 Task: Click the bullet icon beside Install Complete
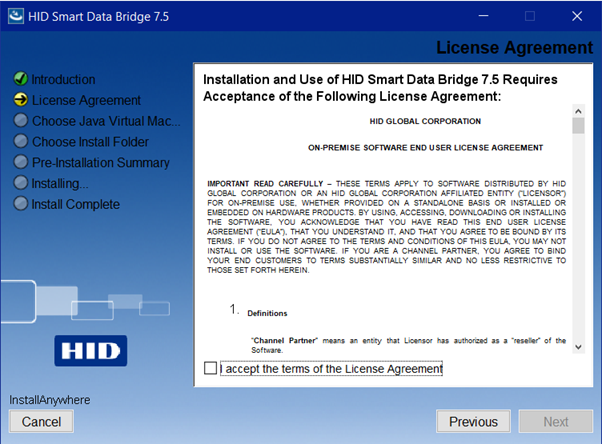coord(20,204)
